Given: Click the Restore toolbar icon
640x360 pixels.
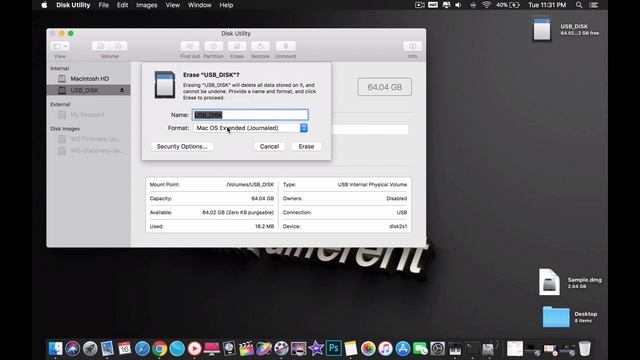Looking at the screenshot, I should 260,46.
